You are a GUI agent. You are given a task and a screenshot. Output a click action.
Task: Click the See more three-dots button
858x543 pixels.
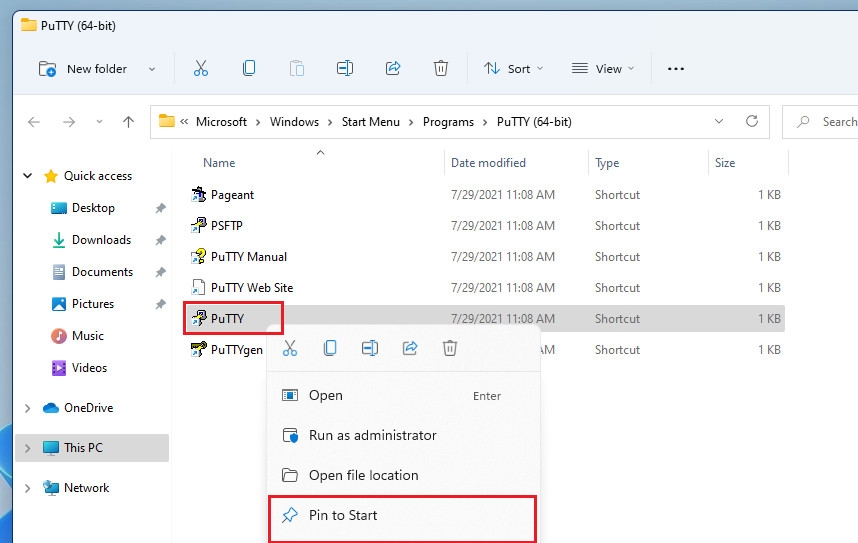(x=676, y=69)
